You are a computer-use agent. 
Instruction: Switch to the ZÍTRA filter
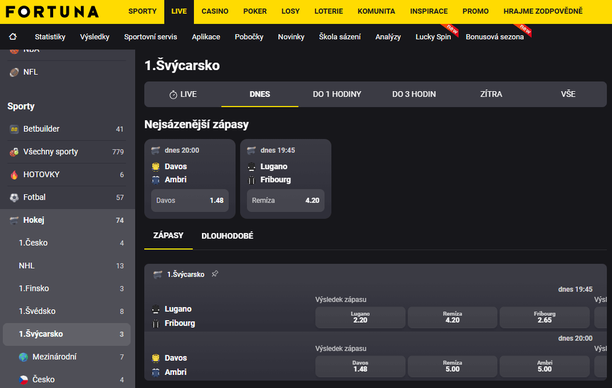pyautogui.click(x=491, y=94)
